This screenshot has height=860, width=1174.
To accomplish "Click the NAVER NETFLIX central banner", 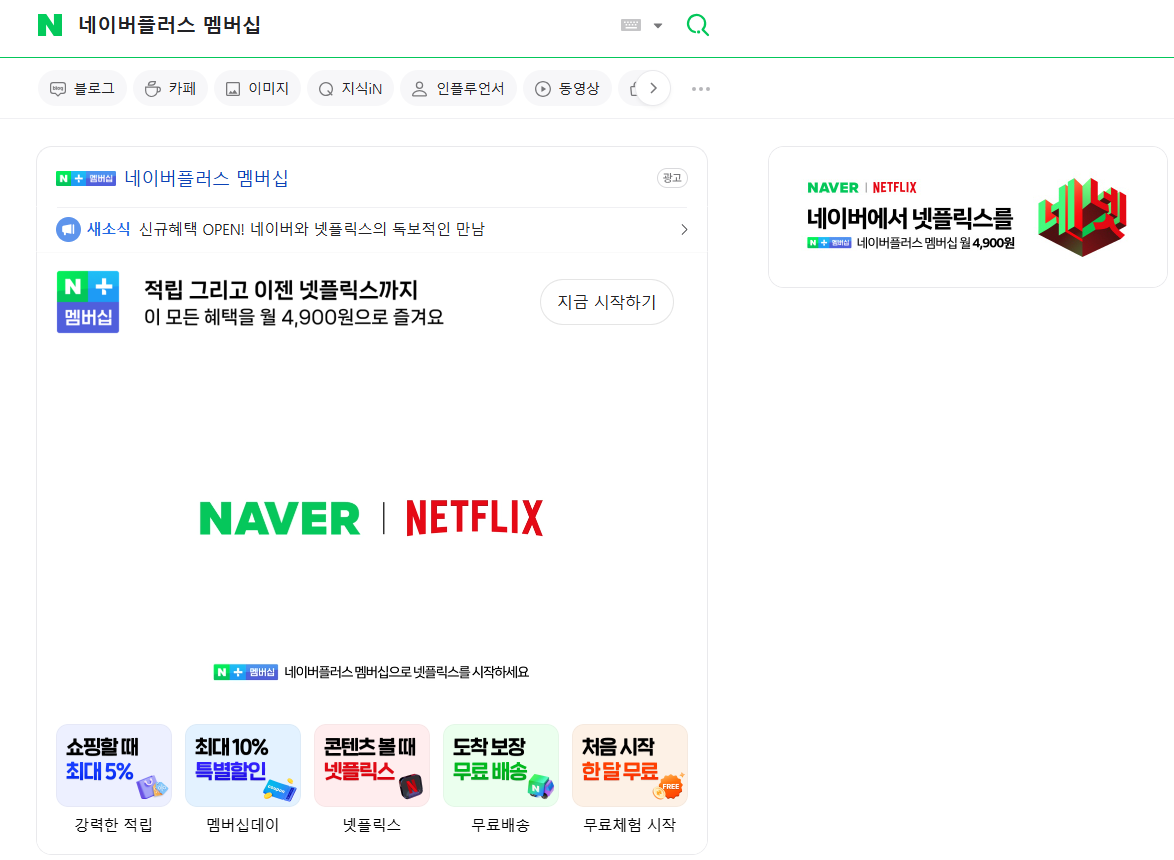I will coord(371,517).
